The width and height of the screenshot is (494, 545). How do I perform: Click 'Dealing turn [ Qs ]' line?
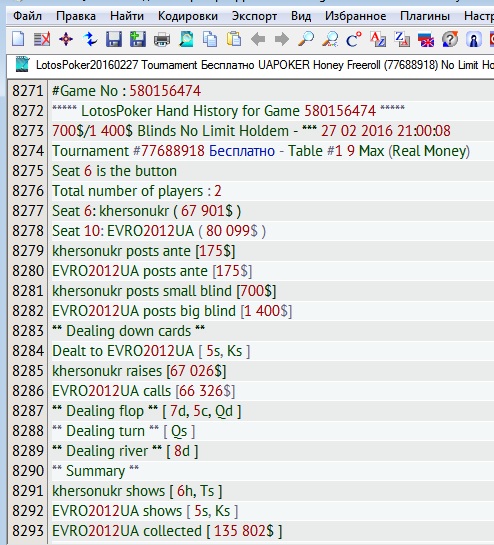pyautogui.click(x=124, y=431)
